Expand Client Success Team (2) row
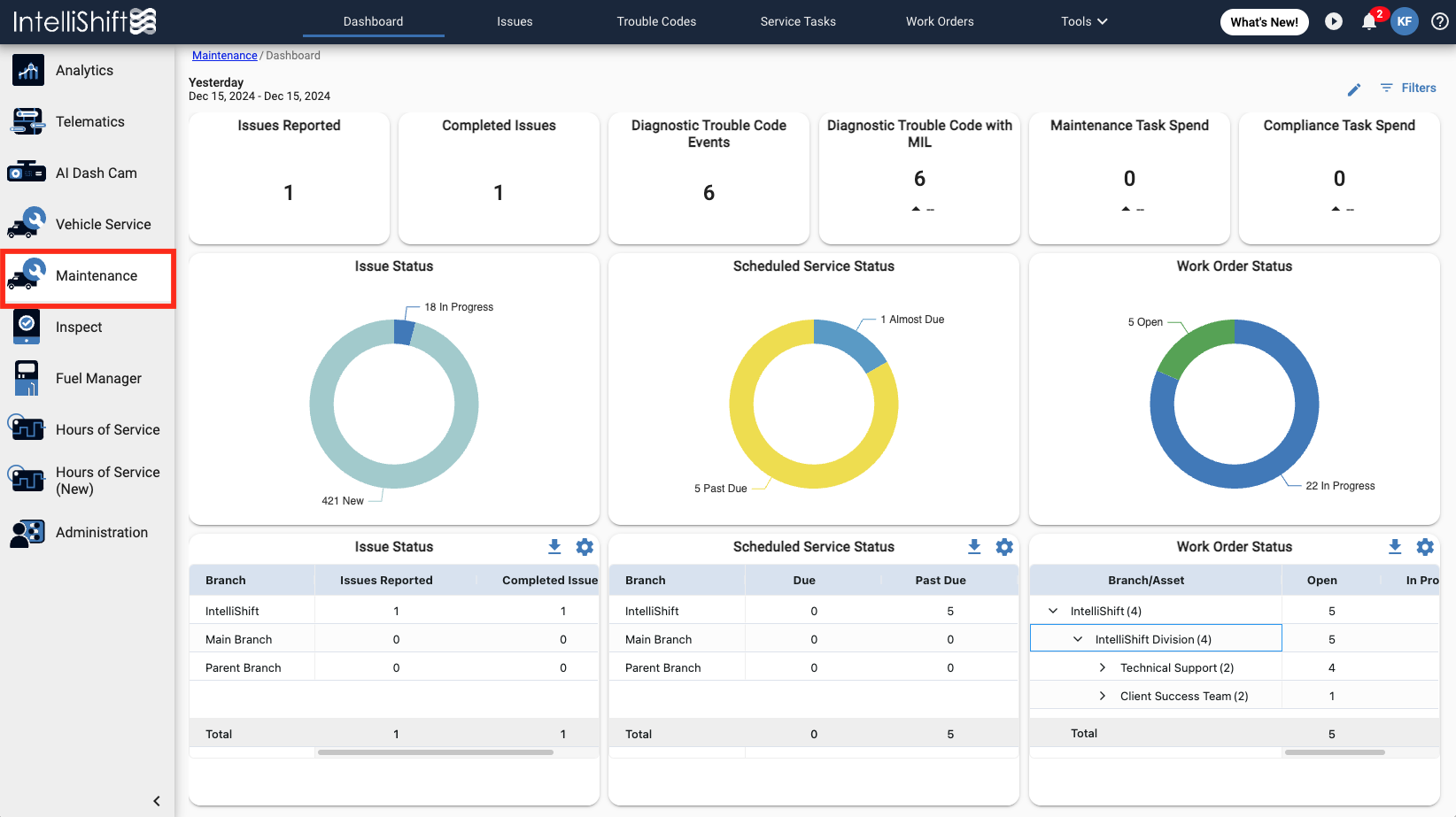1456x817 pixels. pyautogui.click(x=1103, y=696)
